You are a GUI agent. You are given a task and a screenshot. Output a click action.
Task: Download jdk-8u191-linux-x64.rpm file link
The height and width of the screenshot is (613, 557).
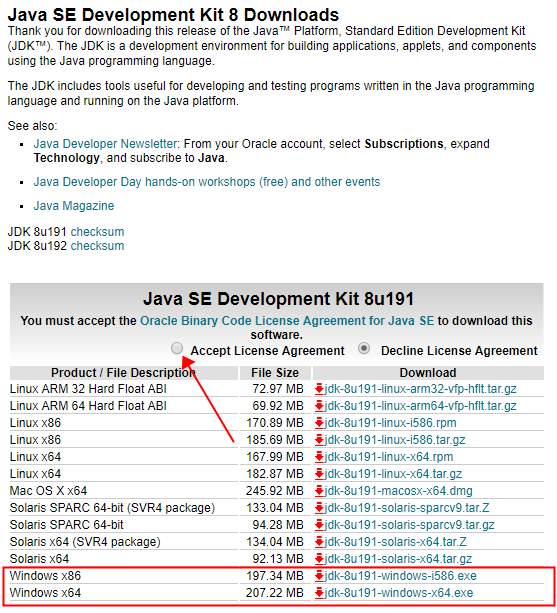click(389, 457)
